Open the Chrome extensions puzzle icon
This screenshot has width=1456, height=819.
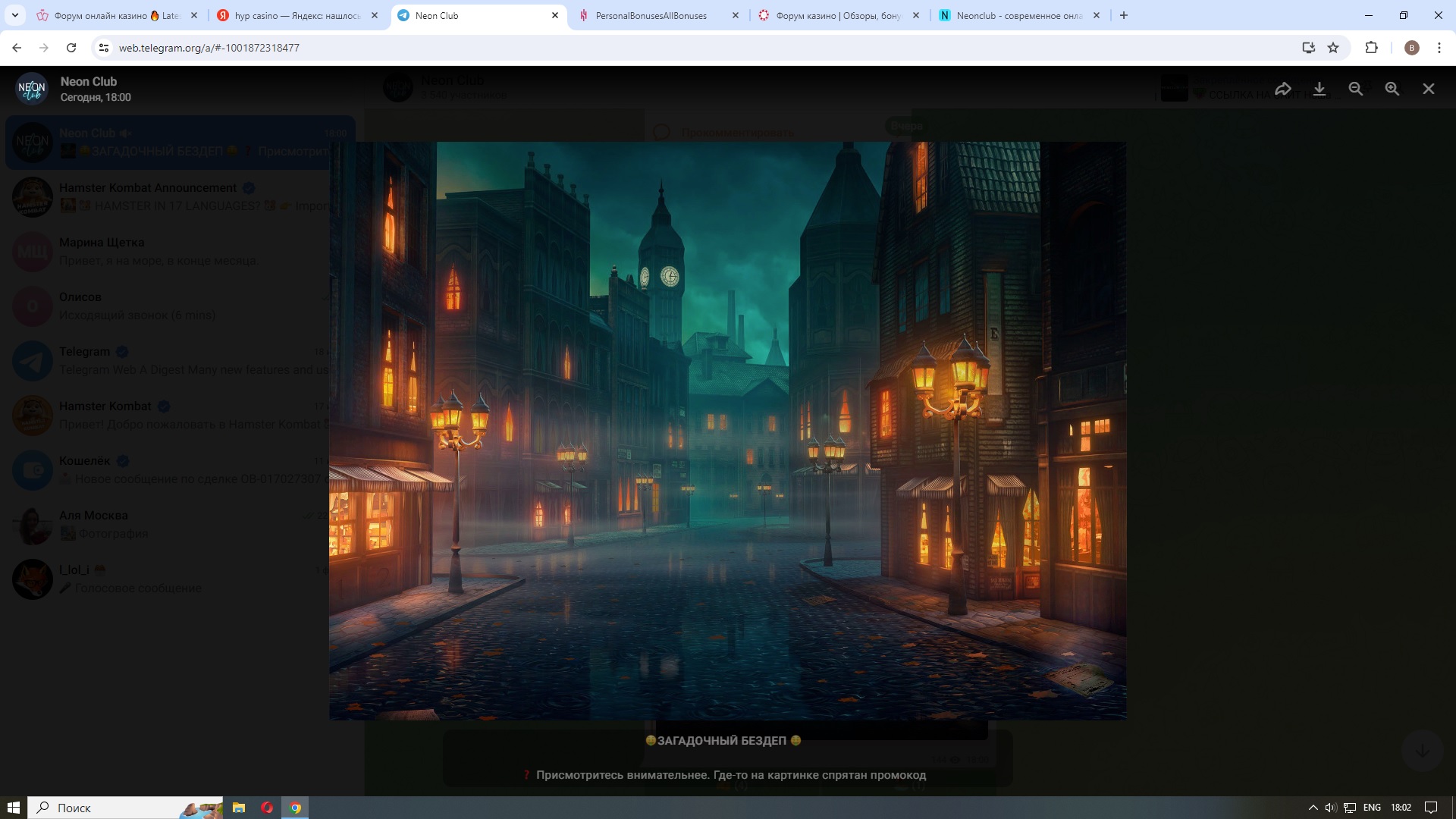1371,48
